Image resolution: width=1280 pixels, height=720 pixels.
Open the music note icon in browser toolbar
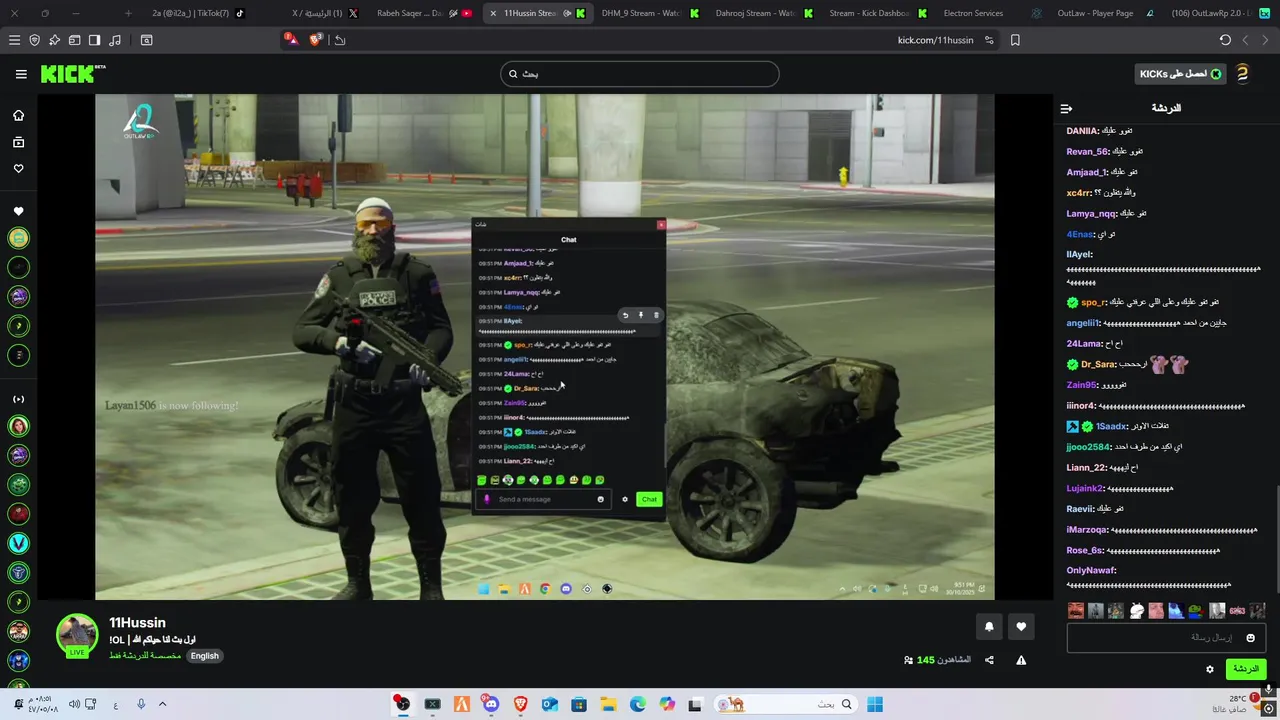[114, 40]
